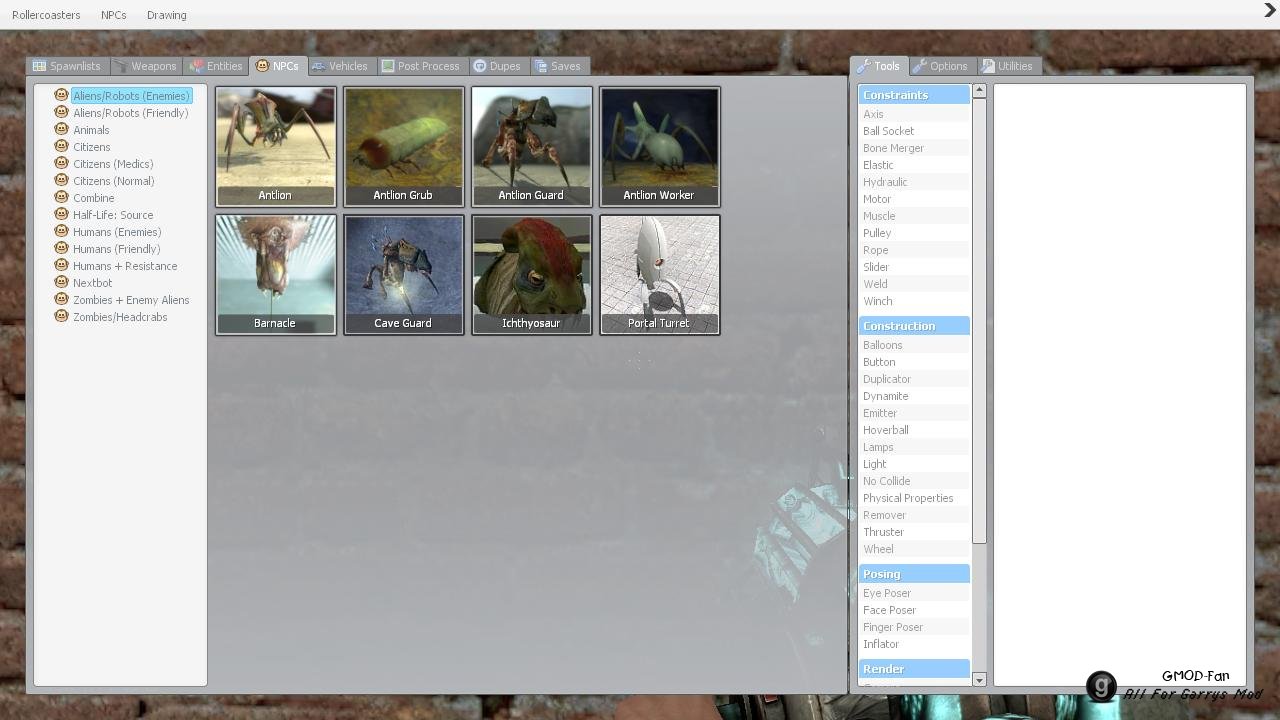Open the NPCs menu in top bar
The width and height of the screenshot is (1280, 720).
point(113,15)
